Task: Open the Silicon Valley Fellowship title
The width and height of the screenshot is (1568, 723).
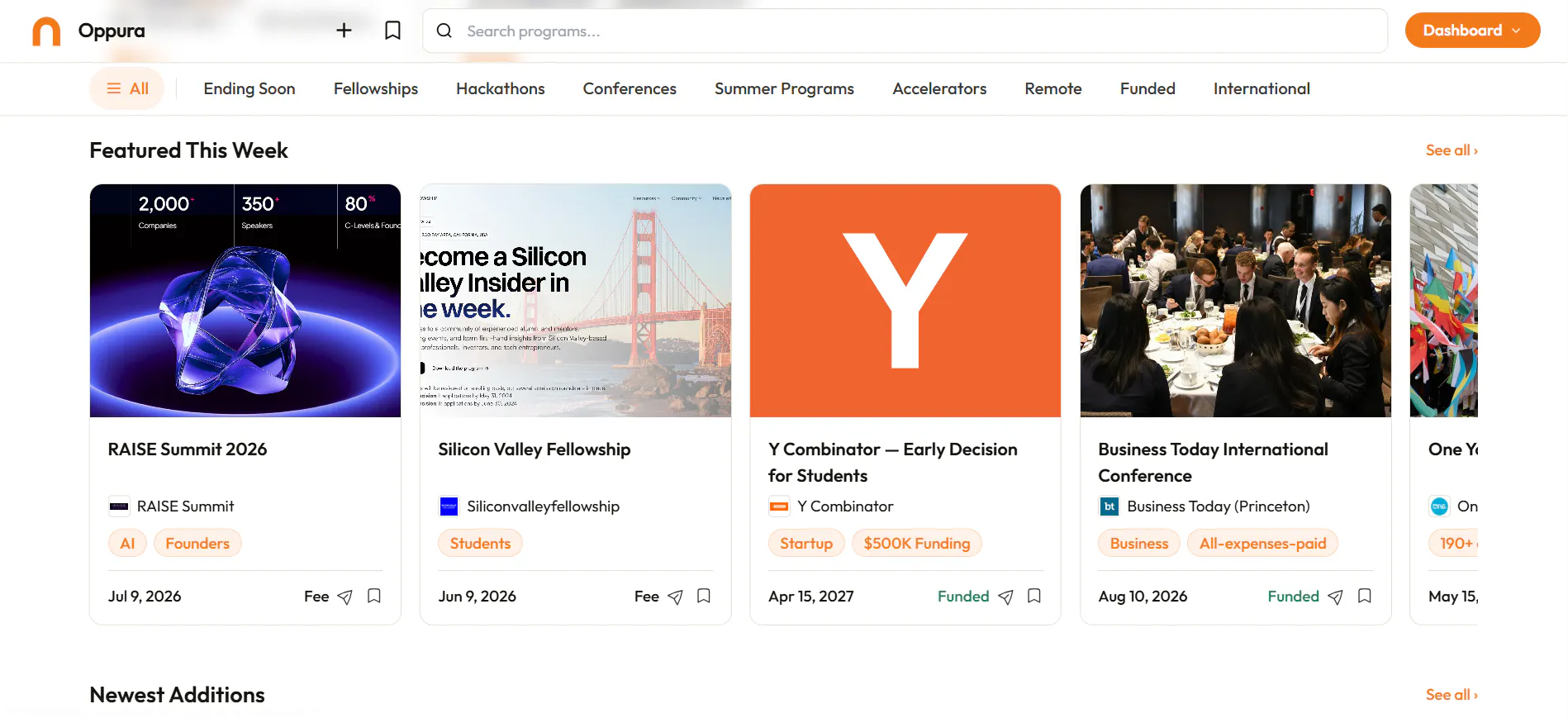Action: click(x=535, y=449)
